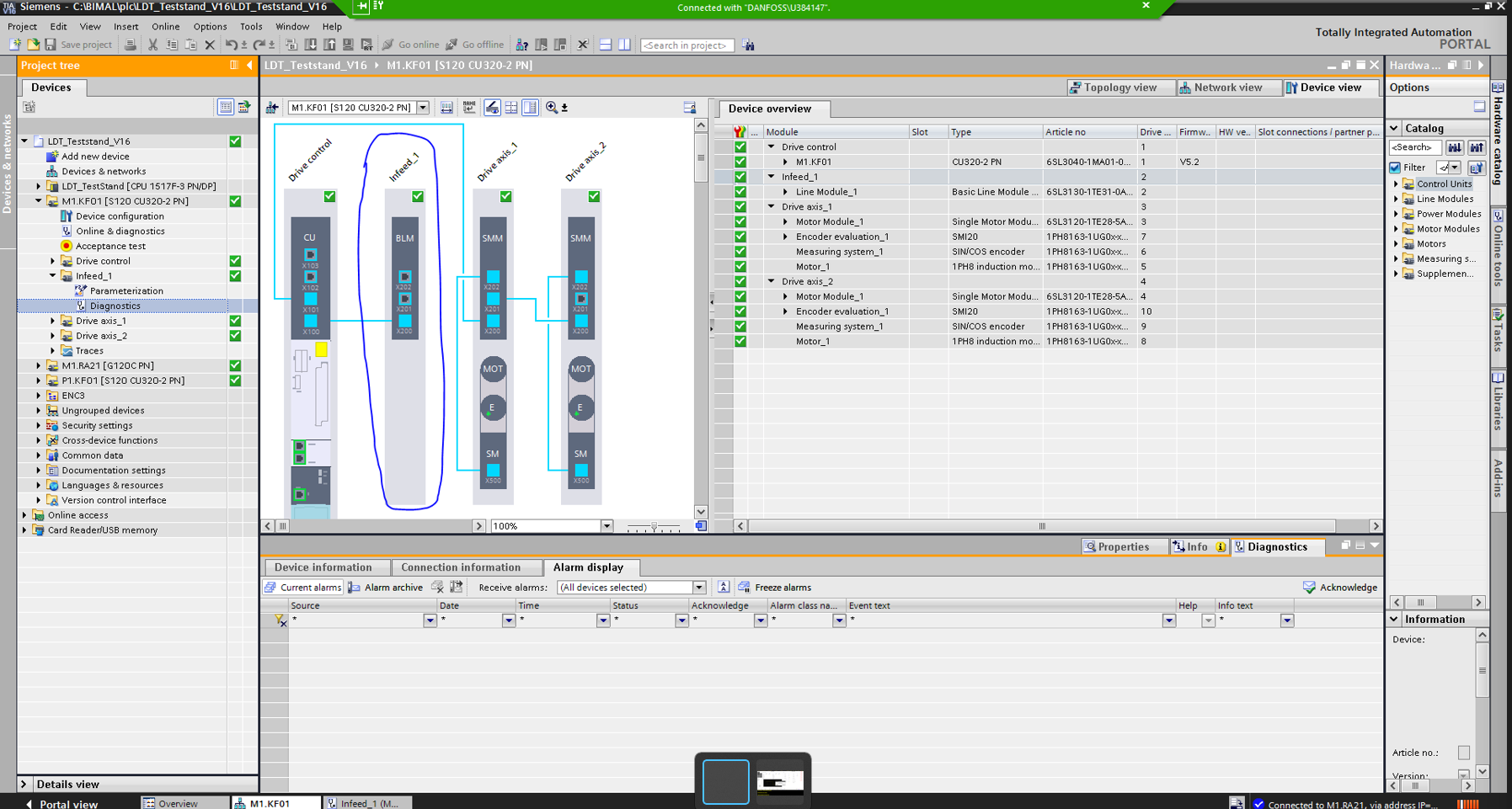This screenshot has height=809, width=1512.
Task: Click the Acknowledge button
Action: tap(1340, 588)
